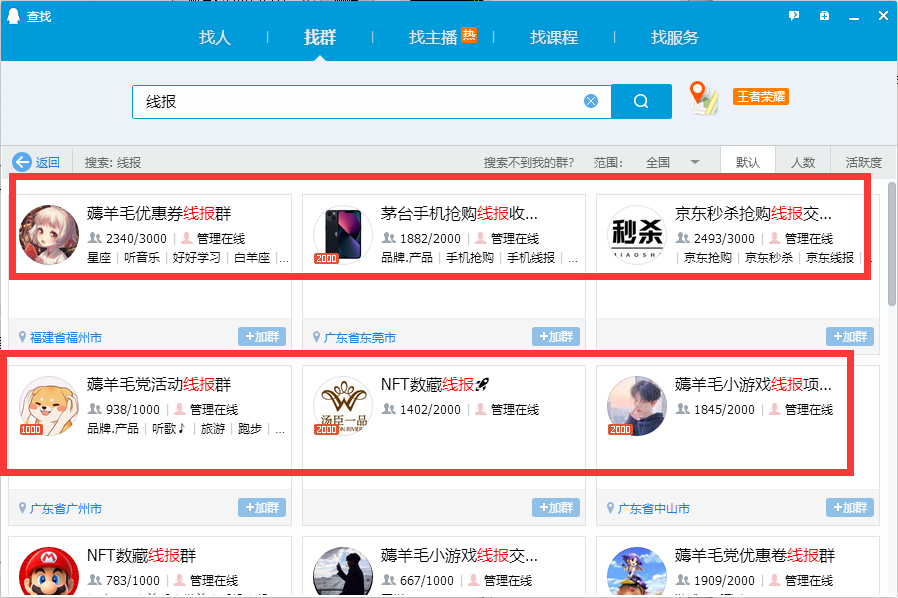
Task: Open the 找主播 tab
Action: point(433,38)
